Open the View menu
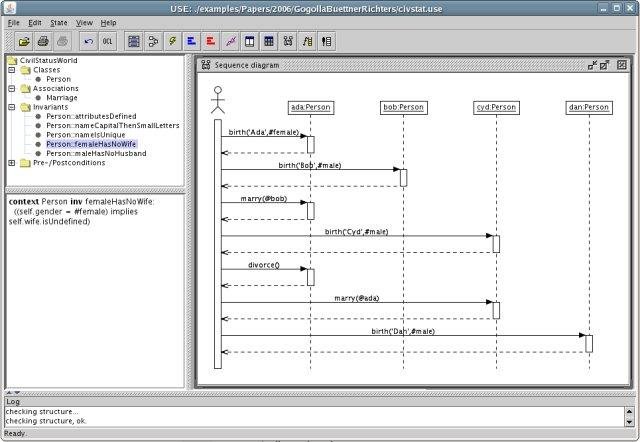640x442 pixels. point(84,23)
